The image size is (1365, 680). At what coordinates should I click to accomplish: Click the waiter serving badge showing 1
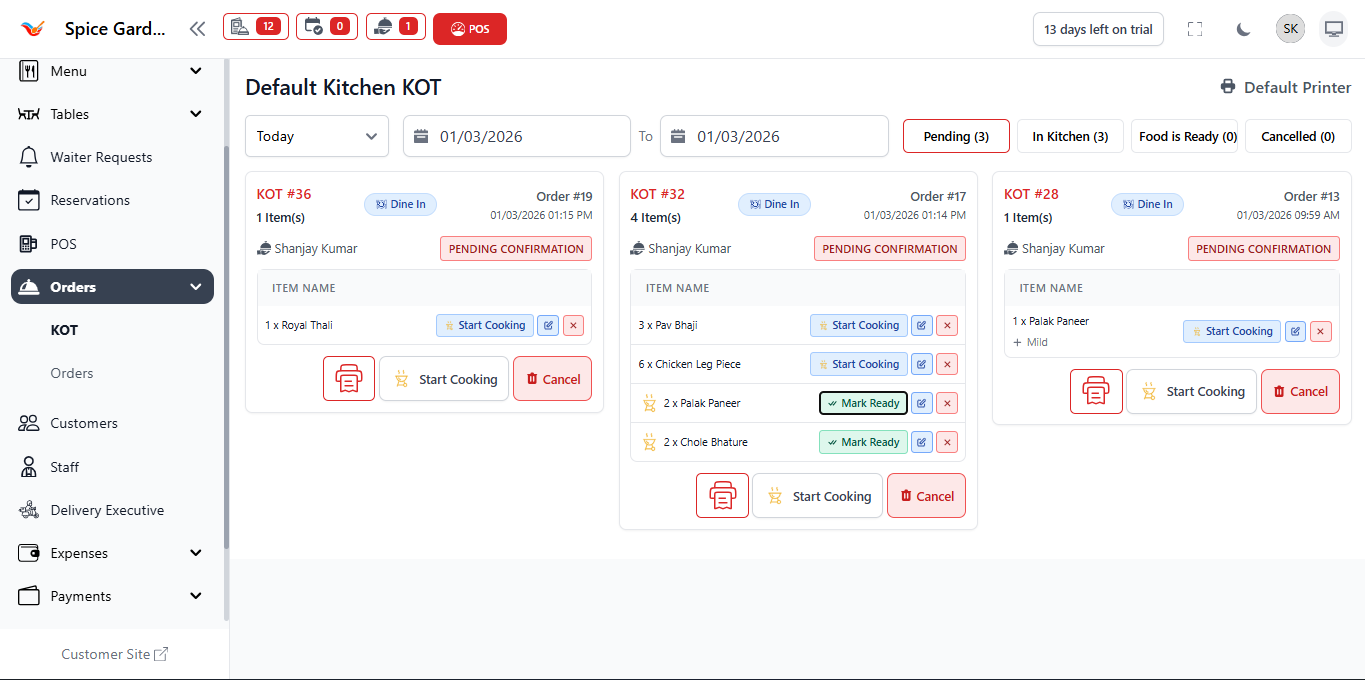(x=395, y=28)
